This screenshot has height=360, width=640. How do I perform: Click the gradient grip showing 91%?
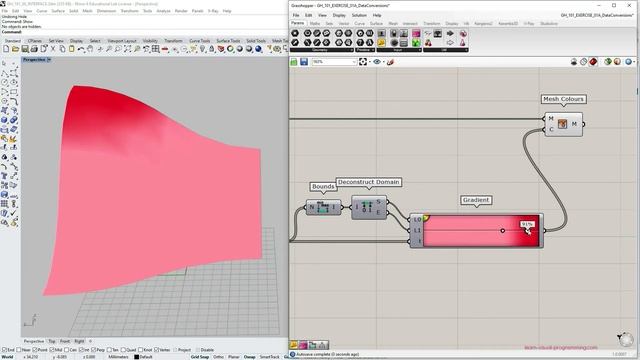pos(527,231)
